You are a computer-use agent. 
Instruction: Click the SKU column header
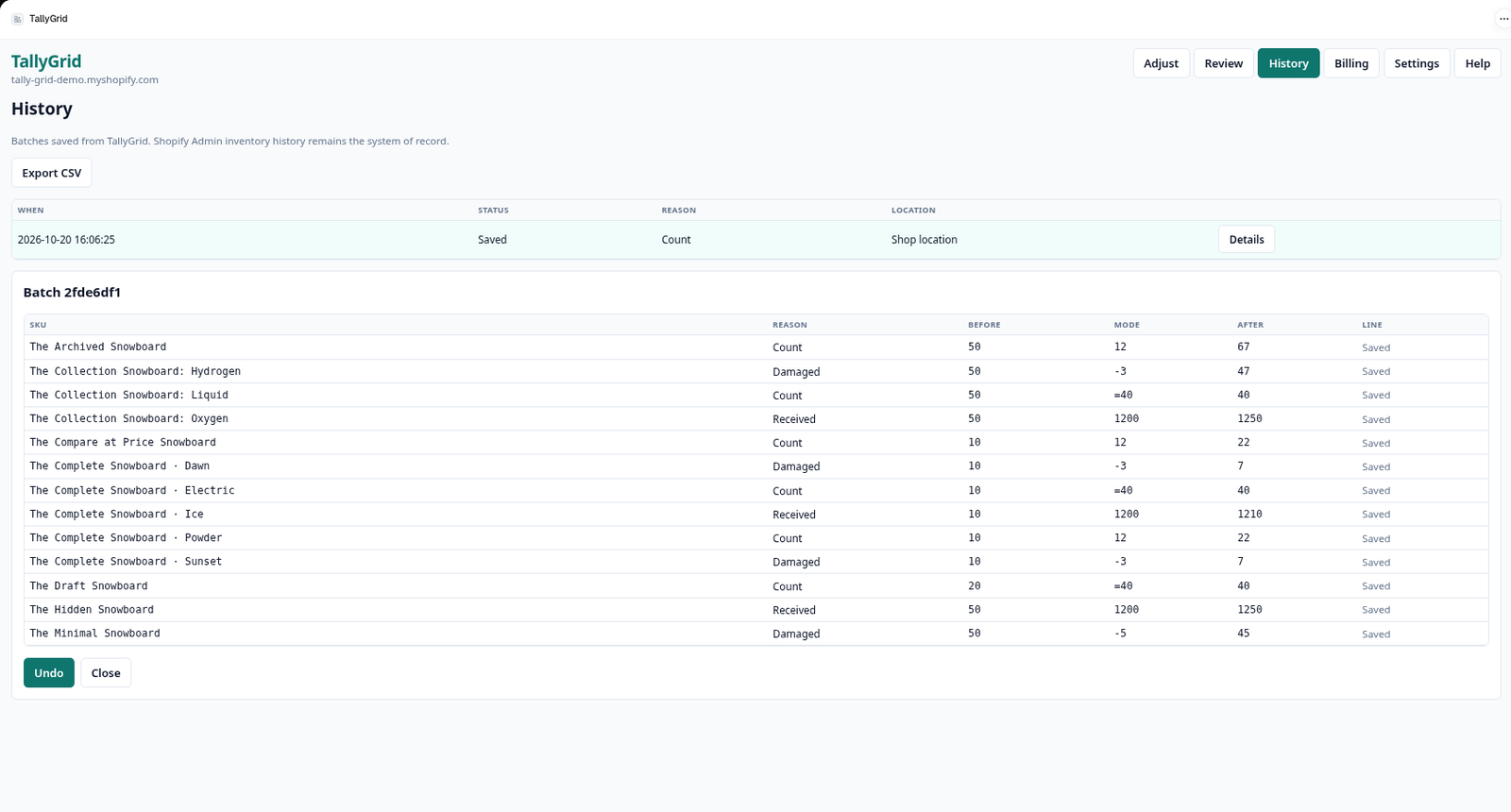click(x=38, y=325)
